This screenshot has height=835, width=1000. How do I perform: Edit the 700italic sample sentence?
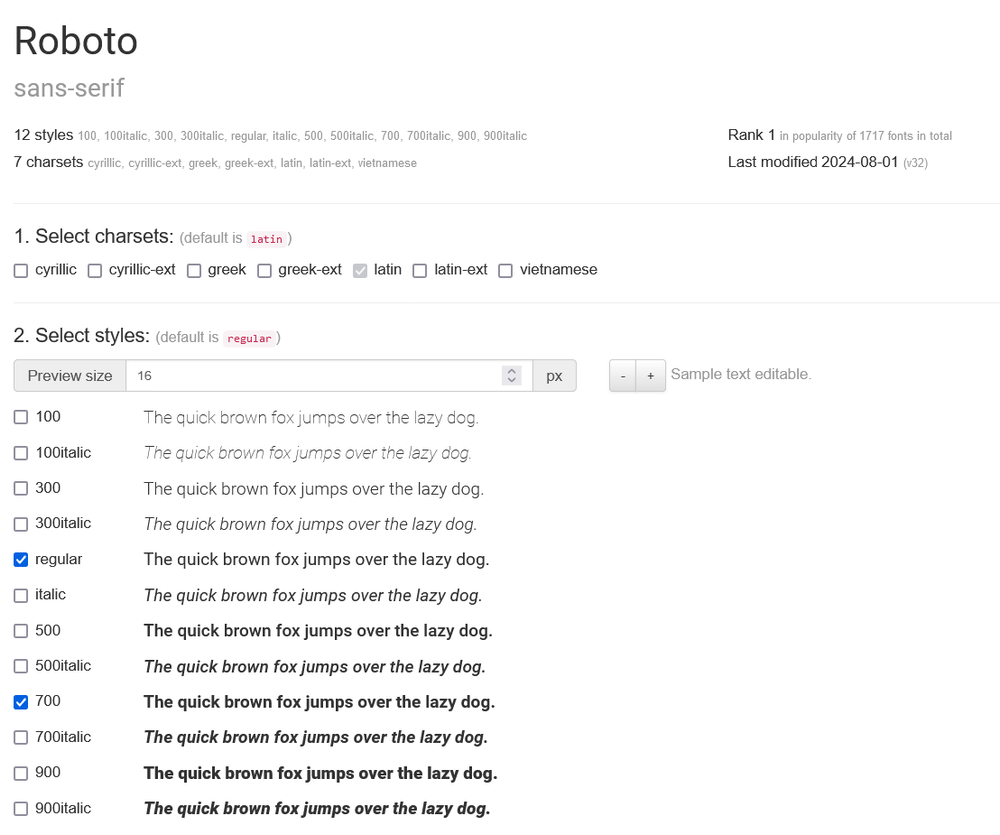(316, 737)
